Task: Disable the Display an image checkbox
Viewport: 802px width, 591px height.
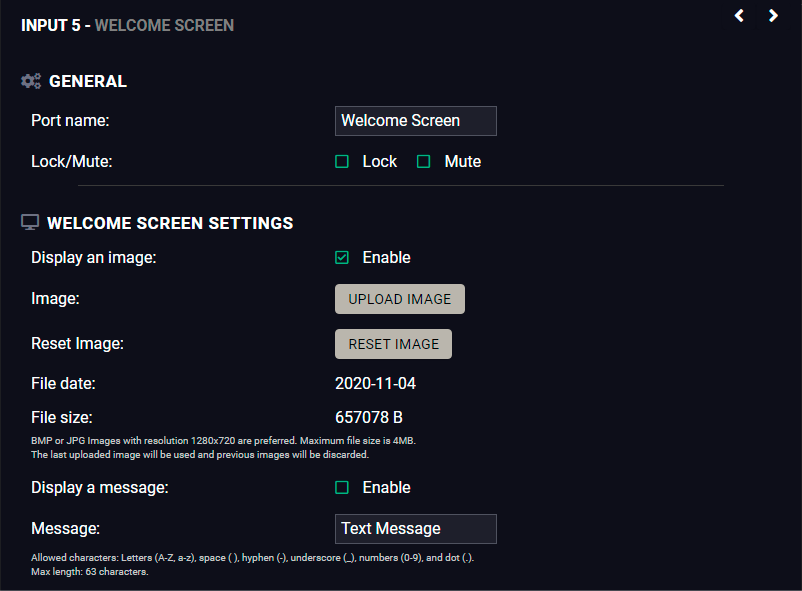Action: click(x=342, y=257)
